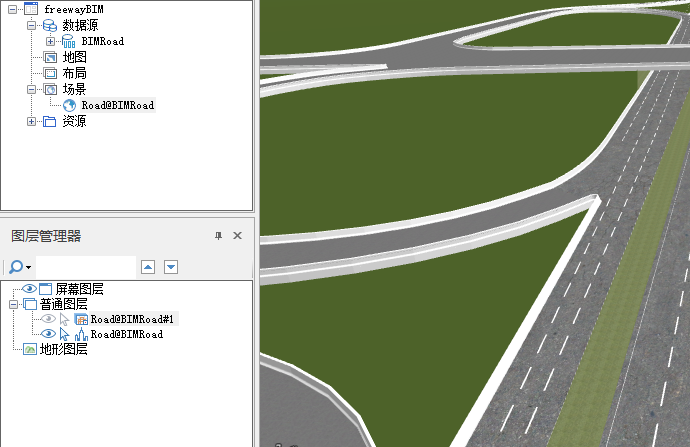Pin the 图层管理器 panel

[218, 236]
